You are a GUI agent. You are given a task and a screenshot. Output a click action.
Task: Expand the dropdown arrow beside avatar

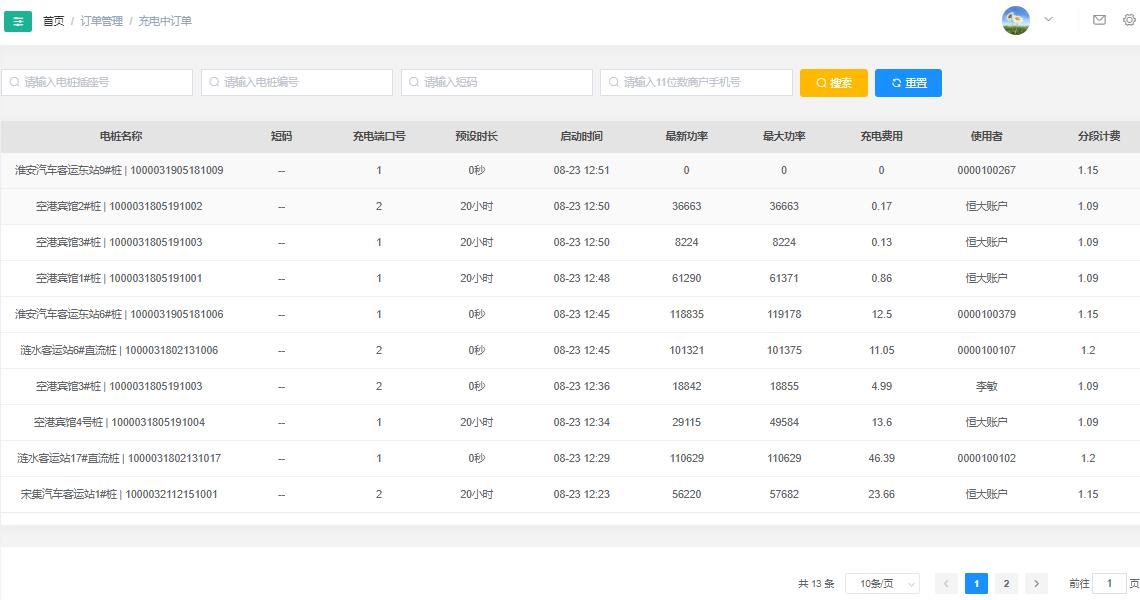1048,20
